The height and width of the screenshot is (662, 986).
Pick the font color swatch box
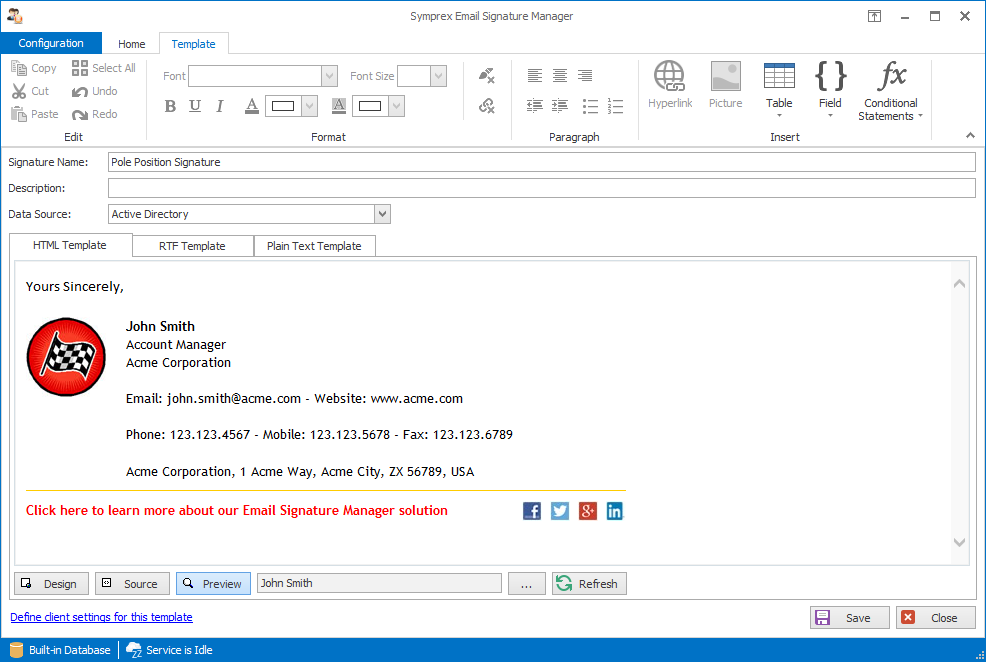pyautogui.click(x=283, y=106)
